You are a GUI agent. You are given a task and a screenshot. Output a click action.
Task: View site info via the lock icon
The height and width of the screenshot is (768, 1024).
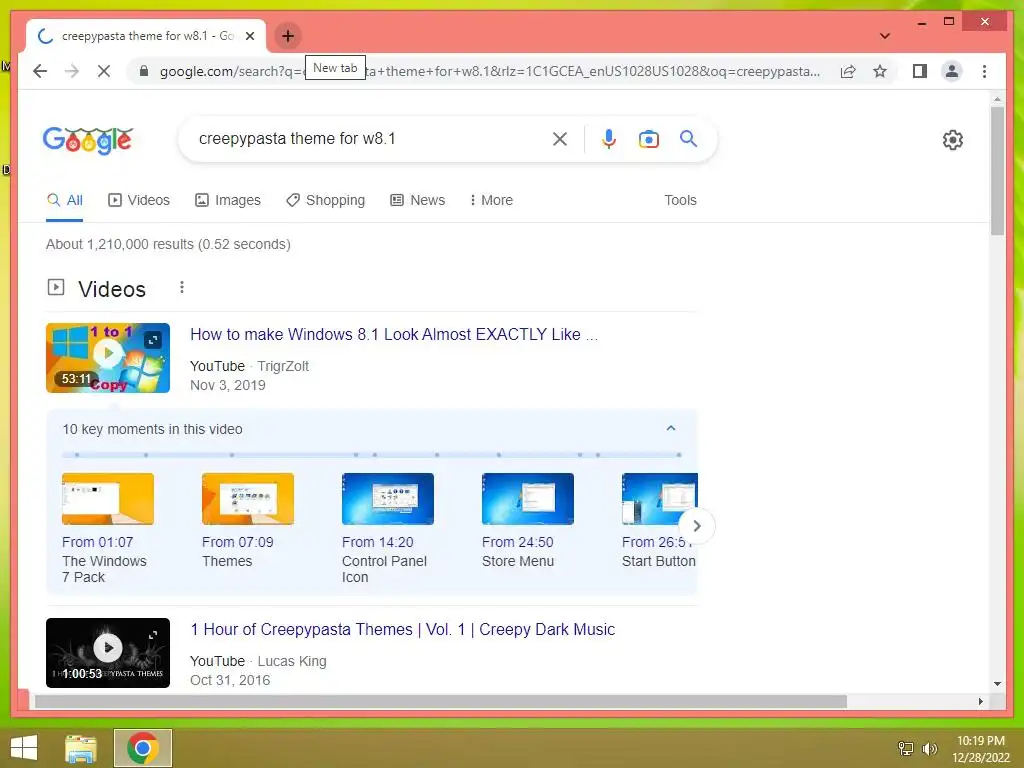pyautogui.click(x=144, y=71)
